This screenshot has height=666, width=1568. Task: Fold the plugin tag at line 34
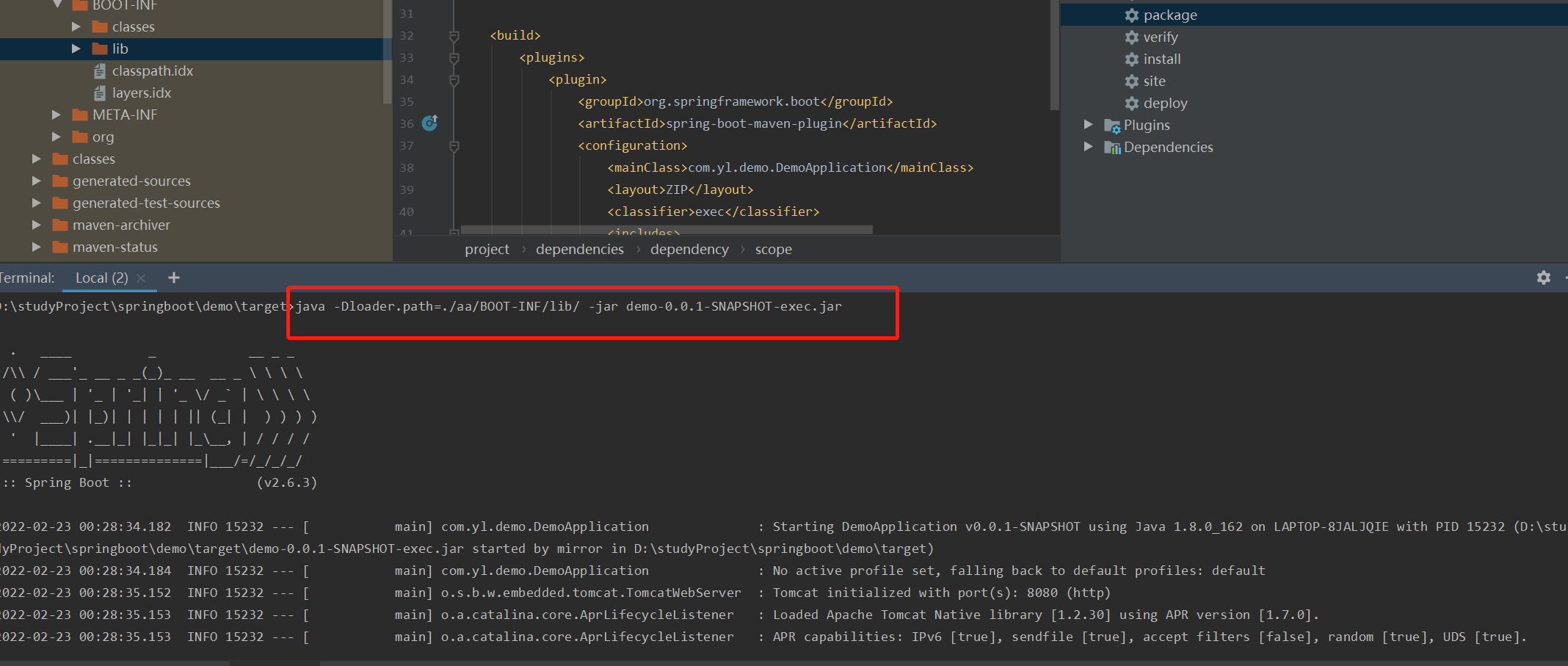pos(454,80)
